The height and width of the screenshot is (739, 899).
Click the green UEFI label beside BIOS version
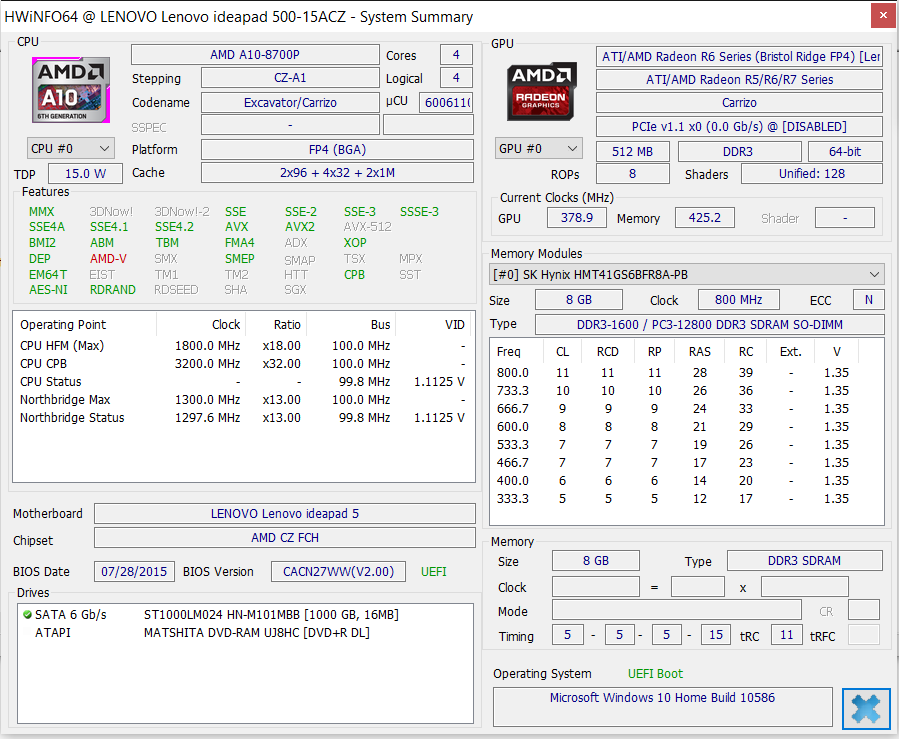tap(433, 572)
